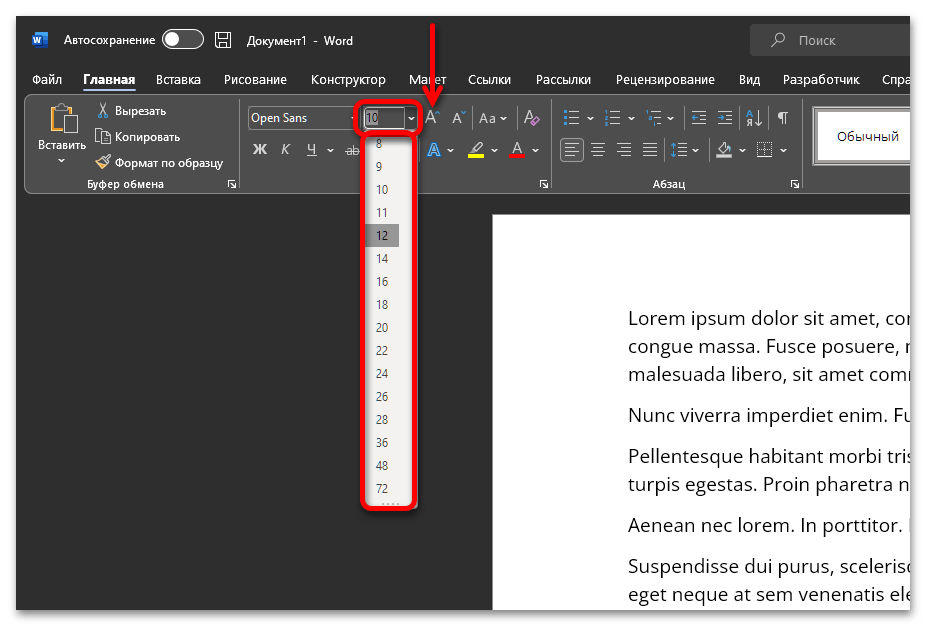Click the Increase Font Size icon
This screenshot has height=626, width=926.
[x=433, y=118]
